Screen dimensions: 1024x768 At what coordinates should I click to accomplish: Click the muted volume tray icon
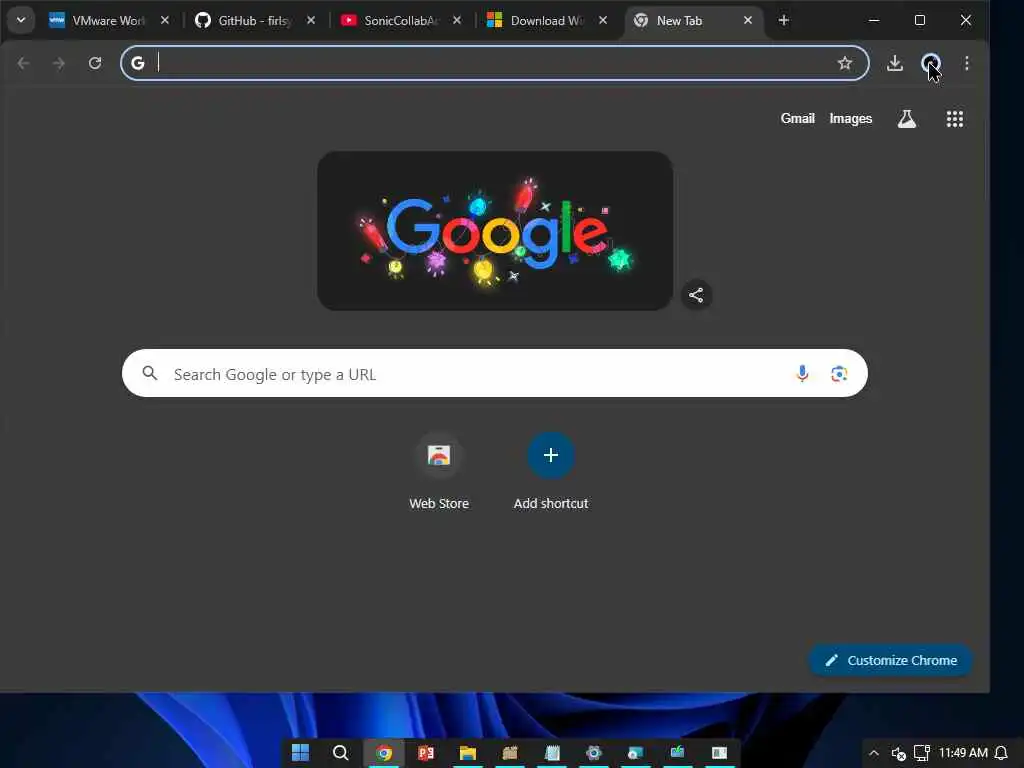point(899,754)
